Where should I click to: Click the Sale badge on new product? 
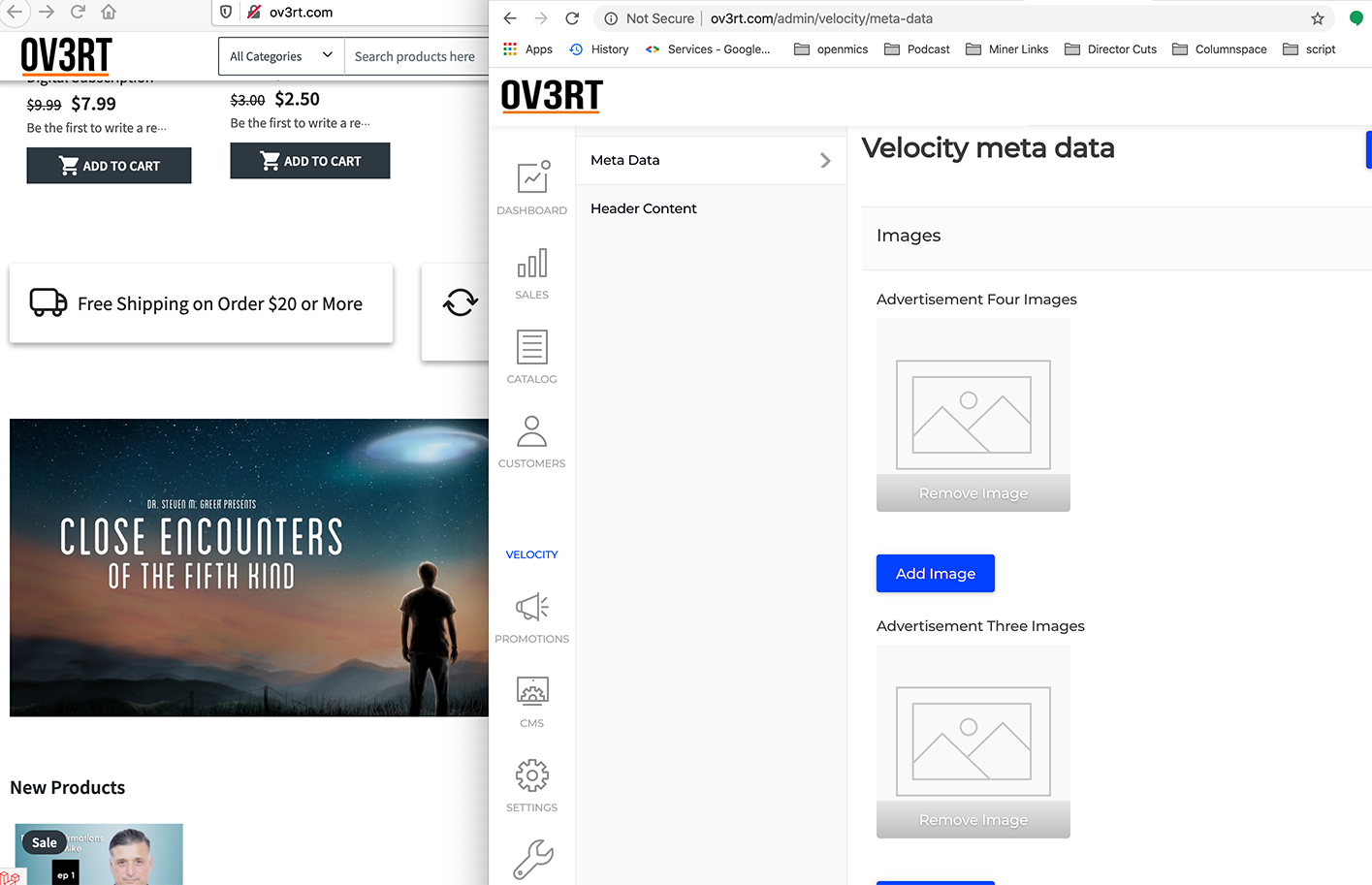pyautogui.click(x=45, y=842)
